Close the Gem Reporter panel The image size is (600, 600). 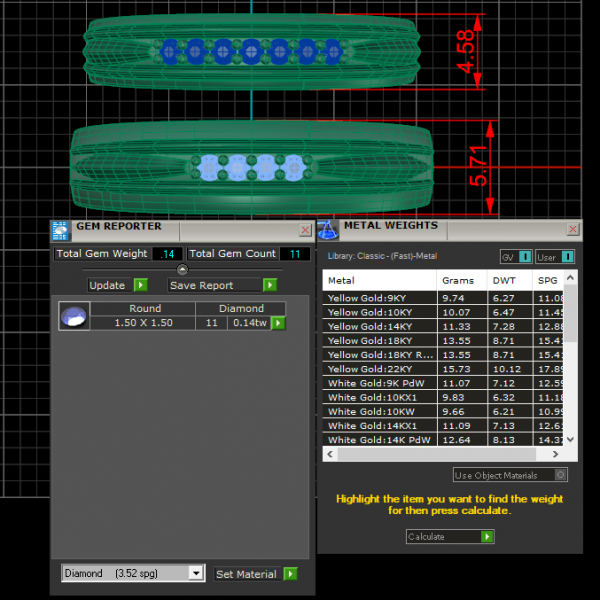[305, 230]
